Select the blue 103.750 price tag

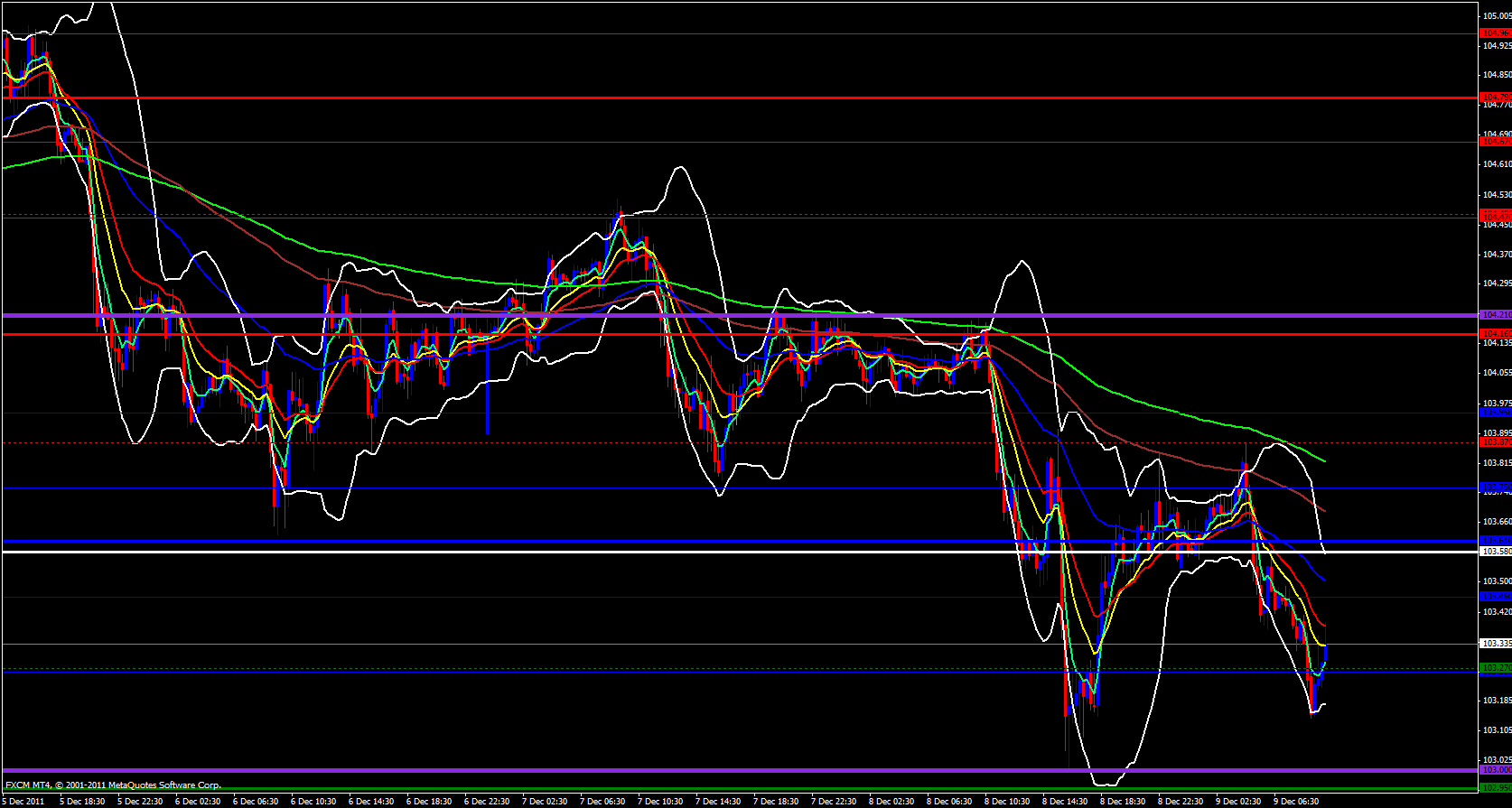(x=1496, y=488)
